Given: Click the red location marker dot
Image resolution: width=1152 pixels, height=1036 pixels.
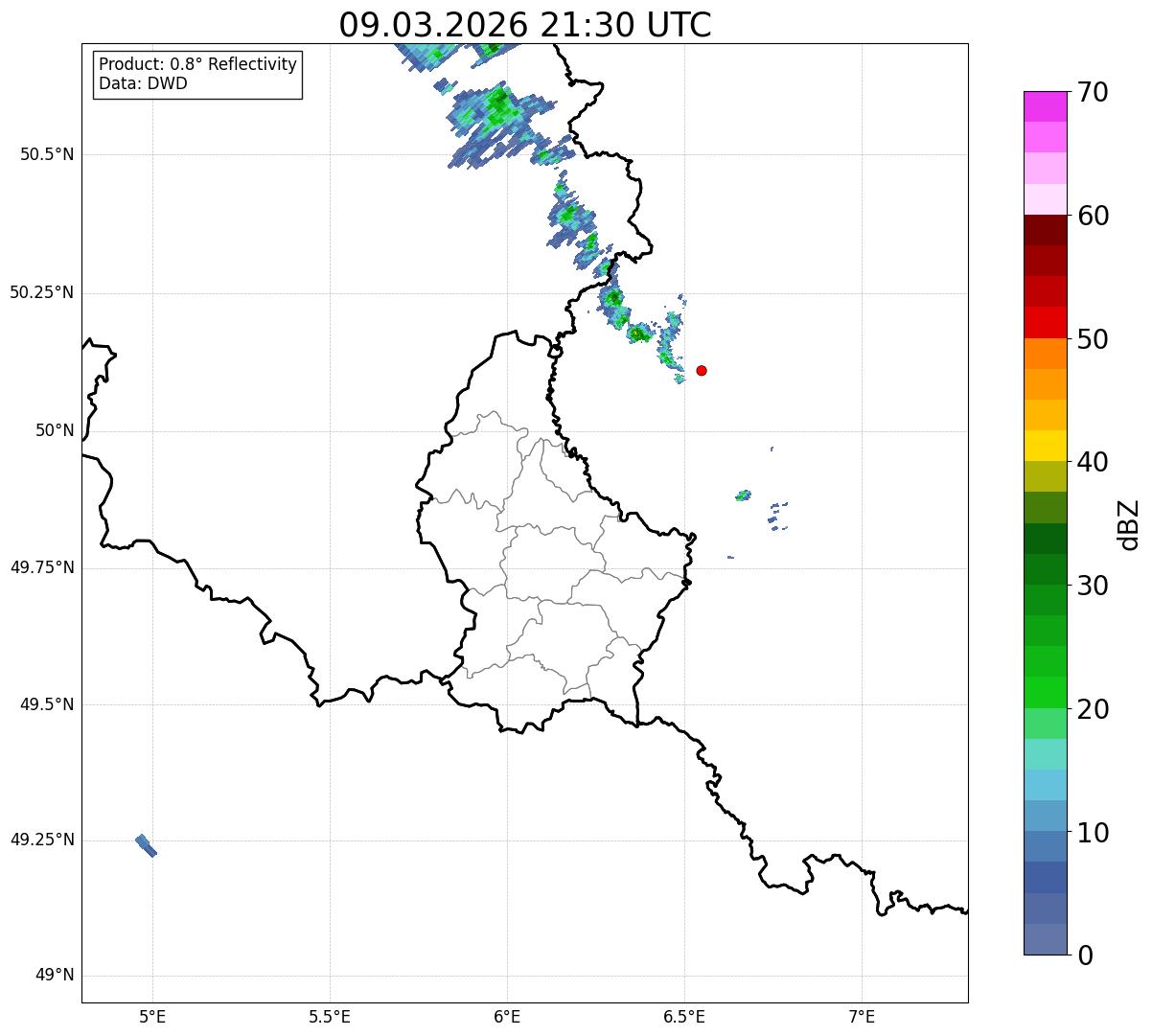Looking at the screenshot, I should coord(702,370).
